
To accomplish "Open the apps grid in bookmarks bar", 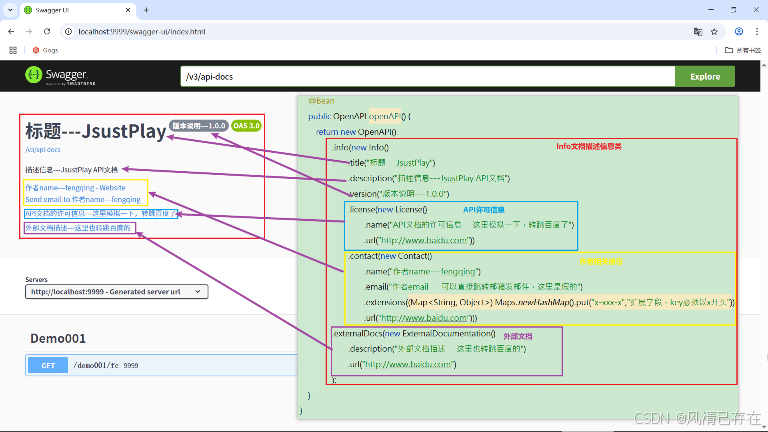I will 13,50.
